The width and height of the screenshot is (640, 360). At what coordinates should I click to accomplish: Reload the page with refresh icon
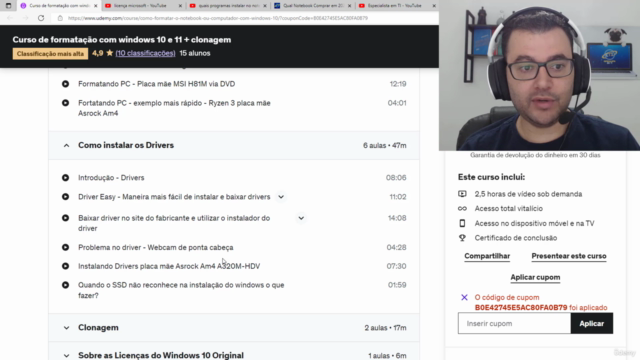tap(41, 18)
